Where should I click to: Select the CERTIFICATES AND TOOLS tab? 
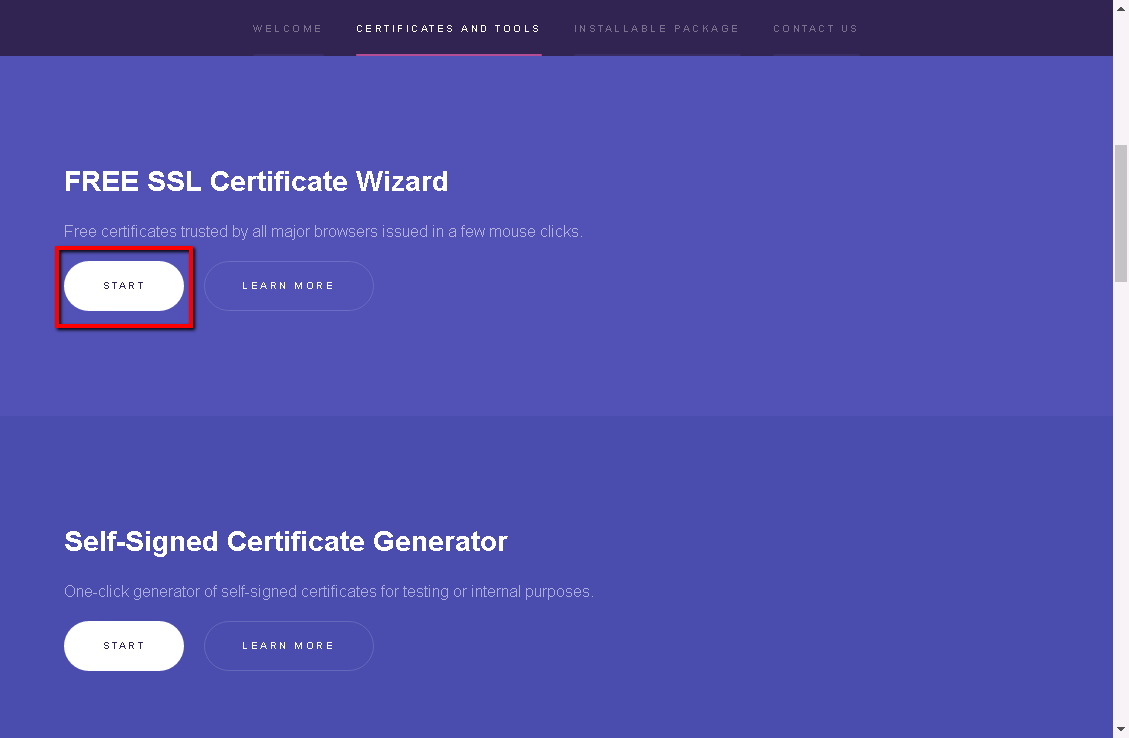pyautogui.click(x=448, y=29)
